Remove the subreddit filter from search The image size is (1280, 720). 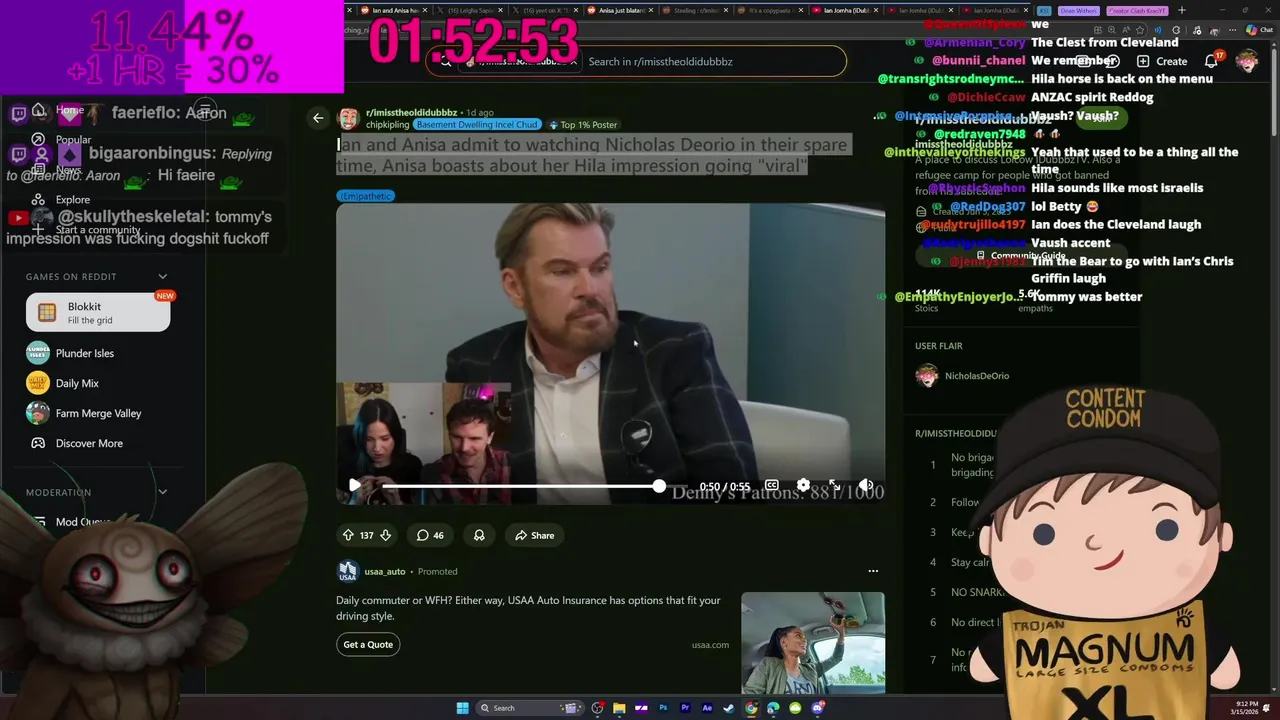click(573, 61)
